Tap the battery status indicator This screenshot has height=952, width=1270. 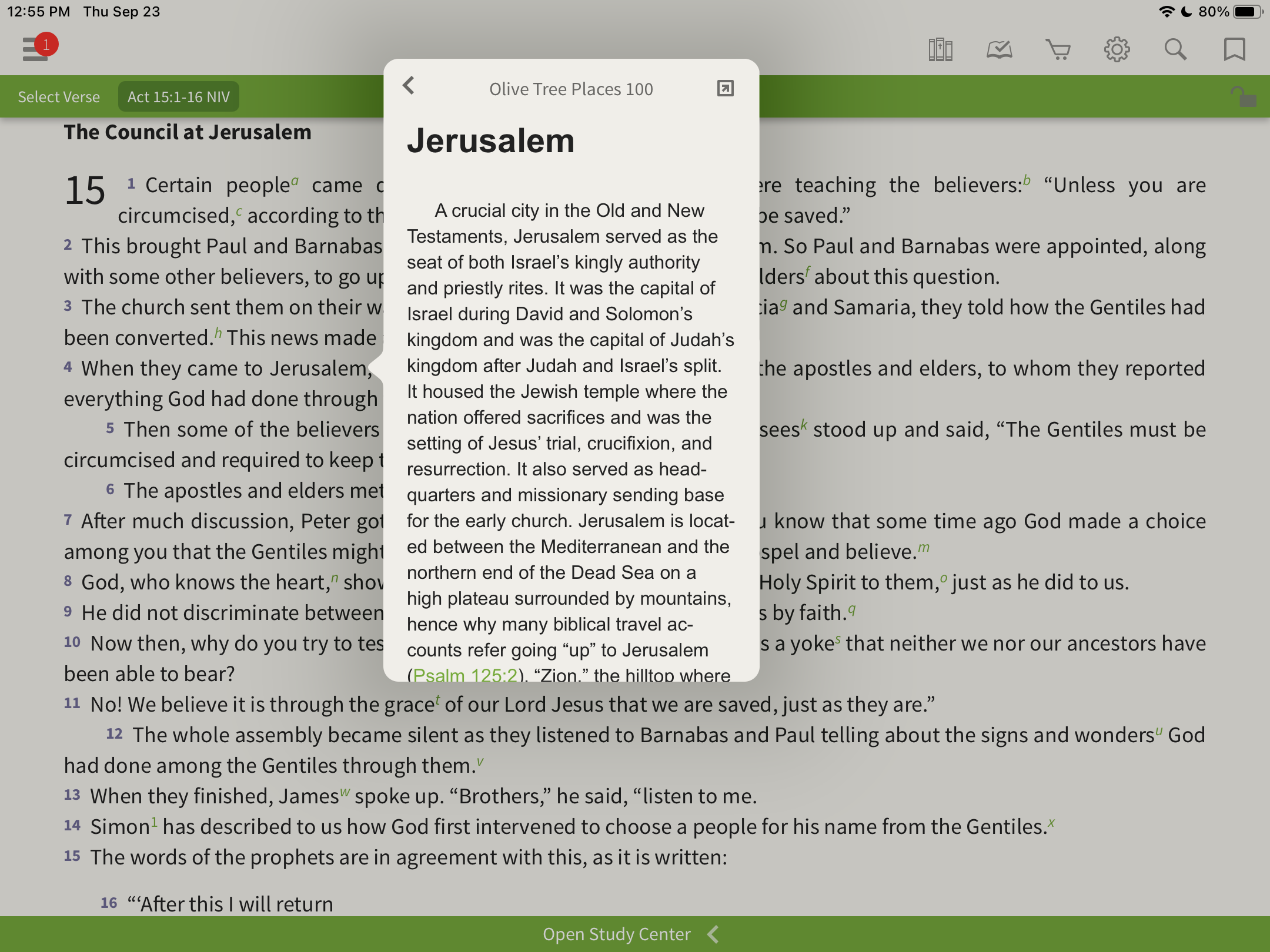pyautogui.click(x=1248, y=12)
